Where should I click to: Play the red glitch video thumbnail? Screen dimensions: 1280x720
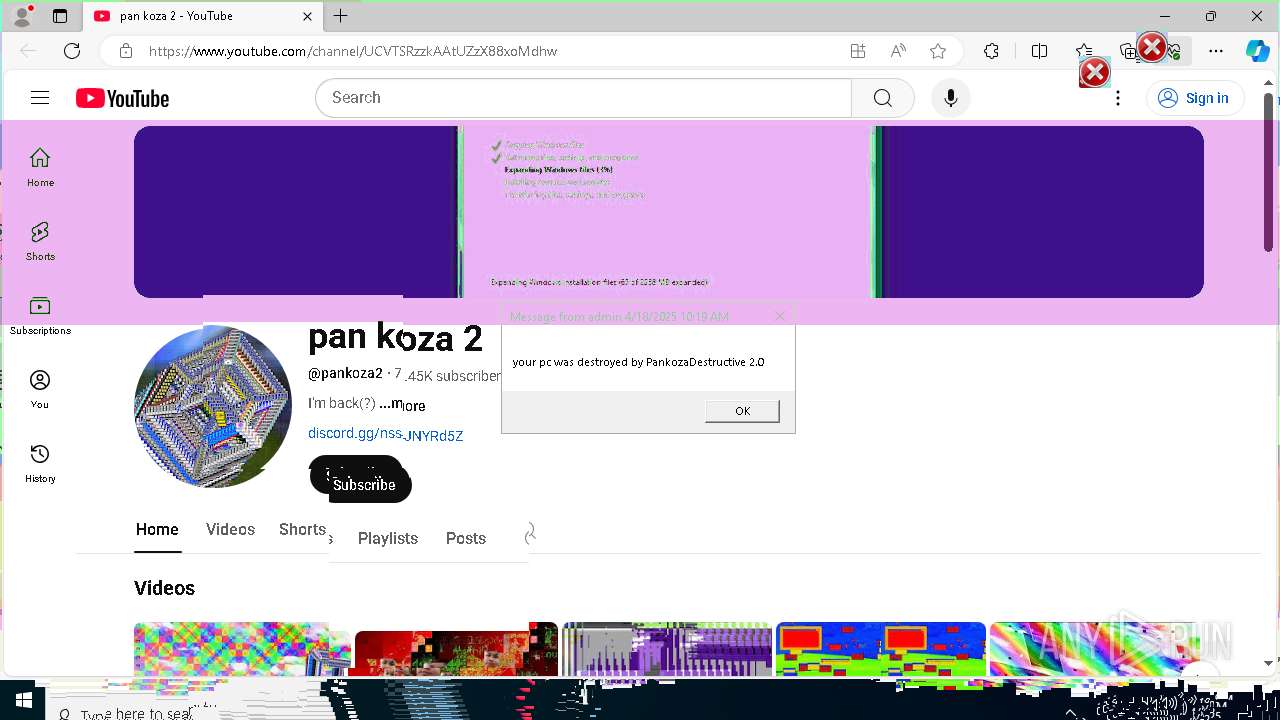point(456,649)
